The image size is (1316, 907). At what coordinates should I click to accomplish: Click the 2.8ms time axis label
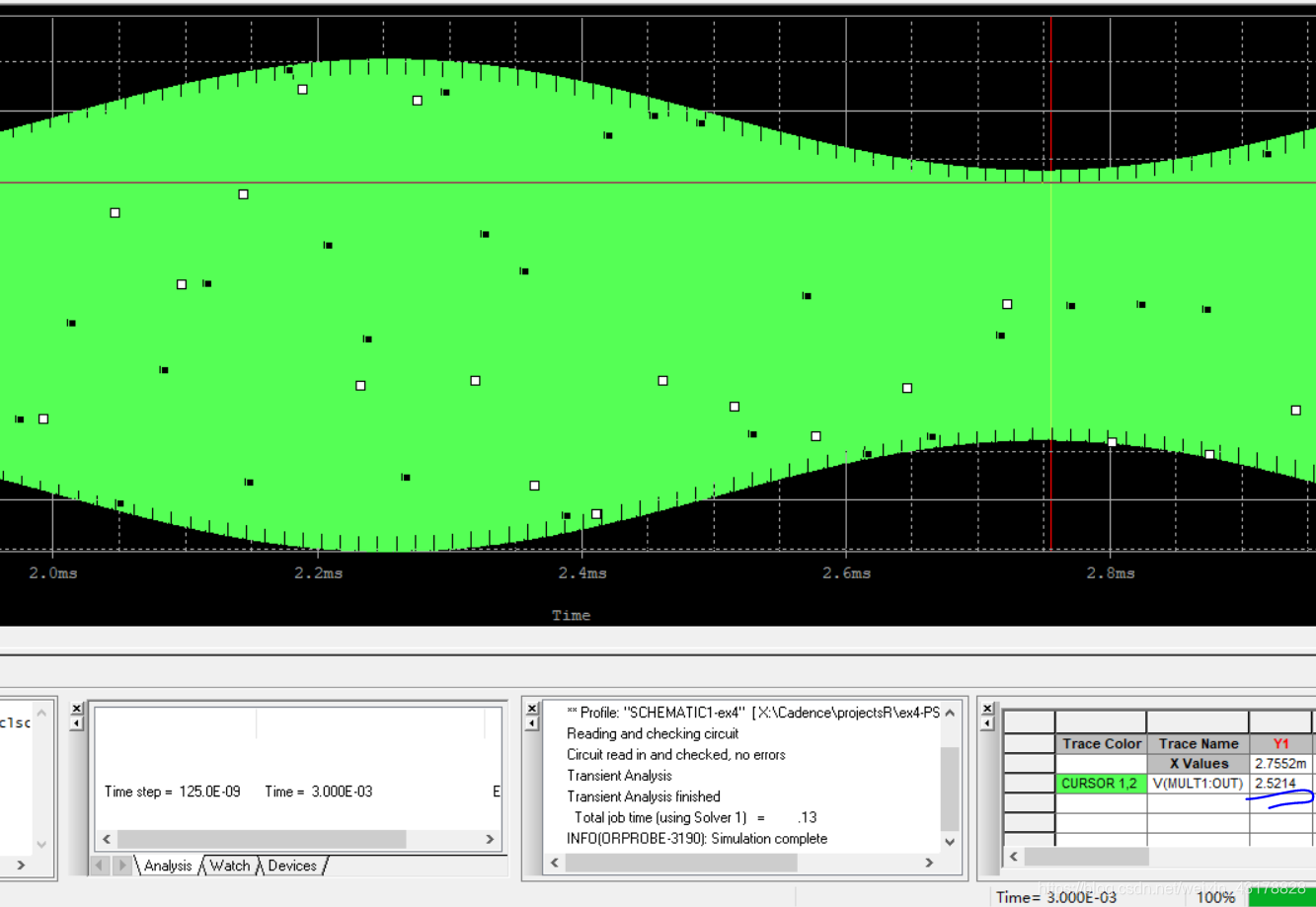(x=1111, y=573)
